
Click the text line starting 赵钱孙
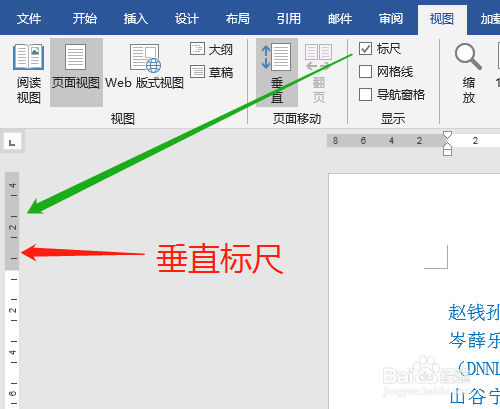coord(474,312)
